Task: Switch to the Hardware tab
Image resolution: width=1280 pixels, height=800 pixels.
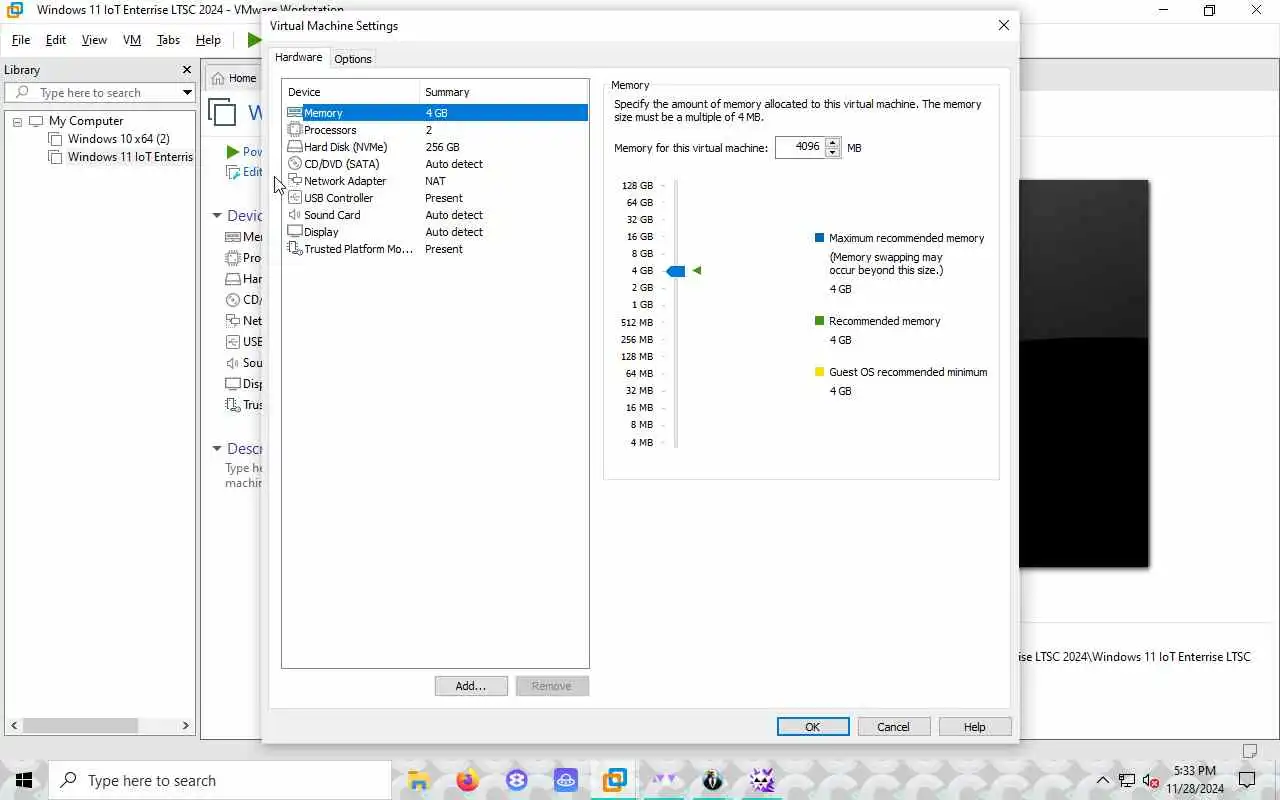Action: tap(299, 58)
